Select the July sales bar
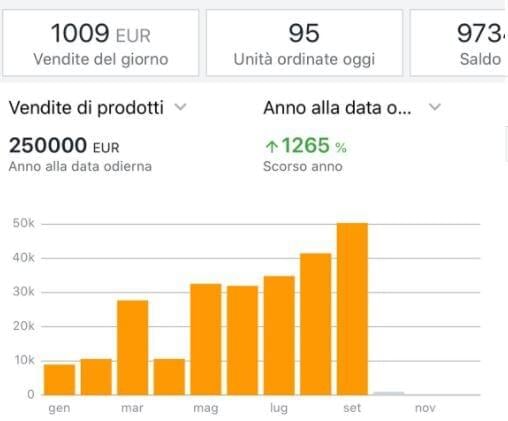Image resolution: width=508 pixels, height=421 pixels. coord(279,335)
